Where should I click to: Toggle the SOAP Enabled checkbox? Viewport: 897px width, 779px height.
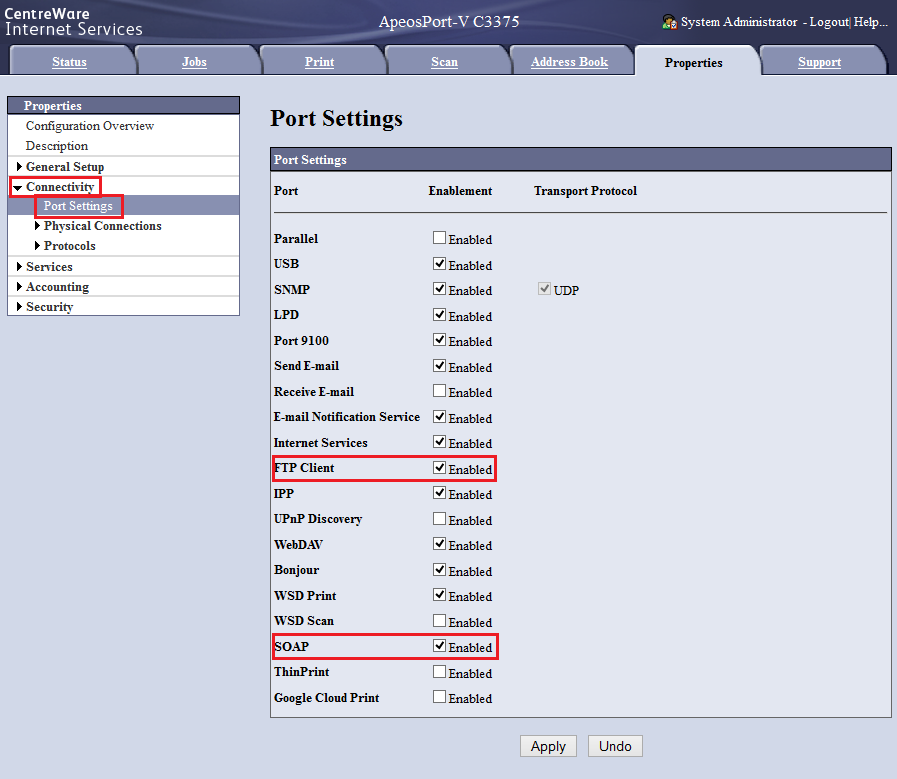pyautogui.click(x=439, y=646)
